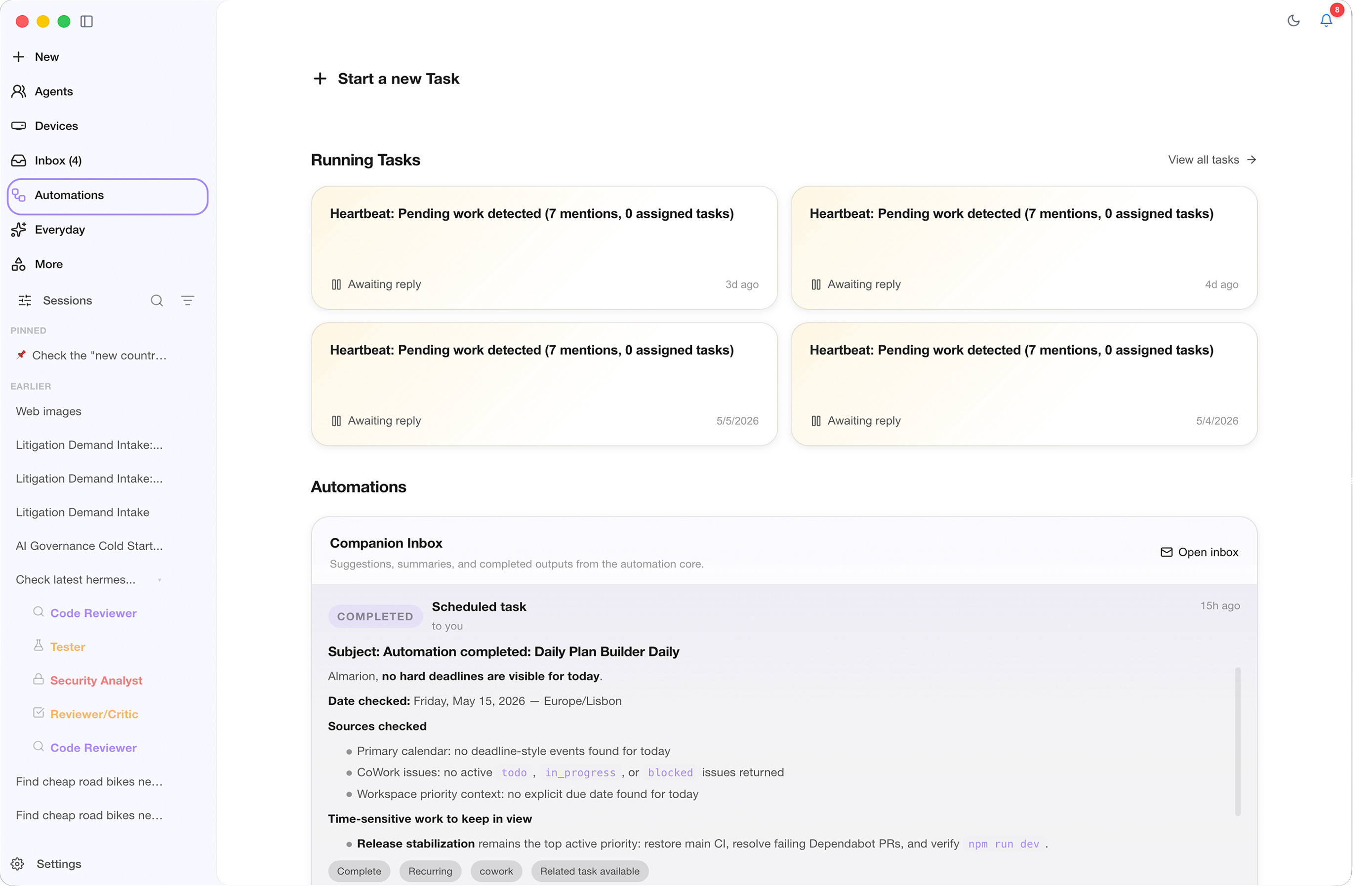The image size is (1372, 886).
Task: Click the Inbox tray icon
Action: pos(18,160)
